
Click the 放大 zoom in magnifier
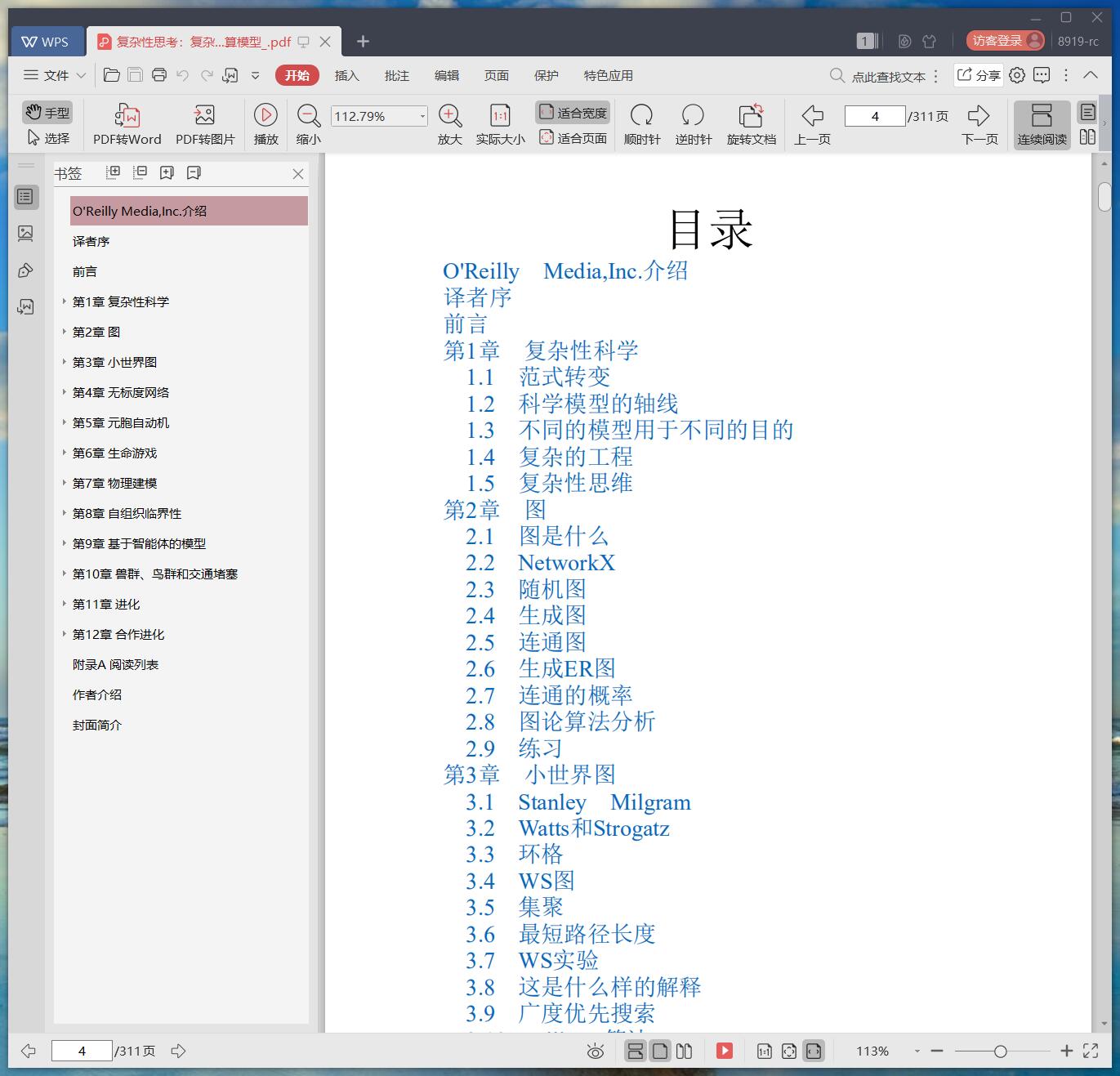pos(450,125)
